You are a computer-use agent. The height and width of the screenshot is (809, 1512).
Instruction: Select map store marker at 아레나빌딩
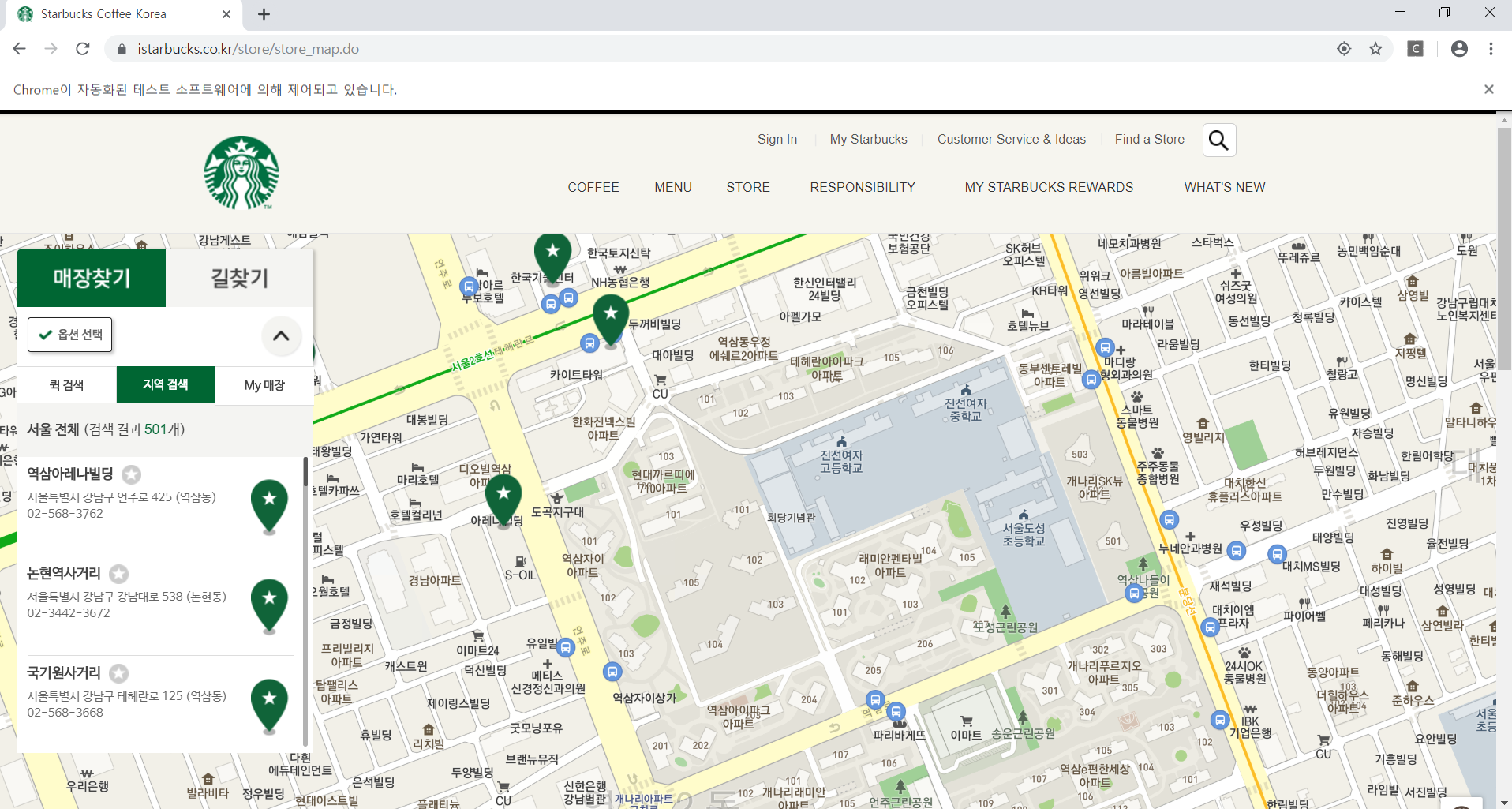point(503,500)
